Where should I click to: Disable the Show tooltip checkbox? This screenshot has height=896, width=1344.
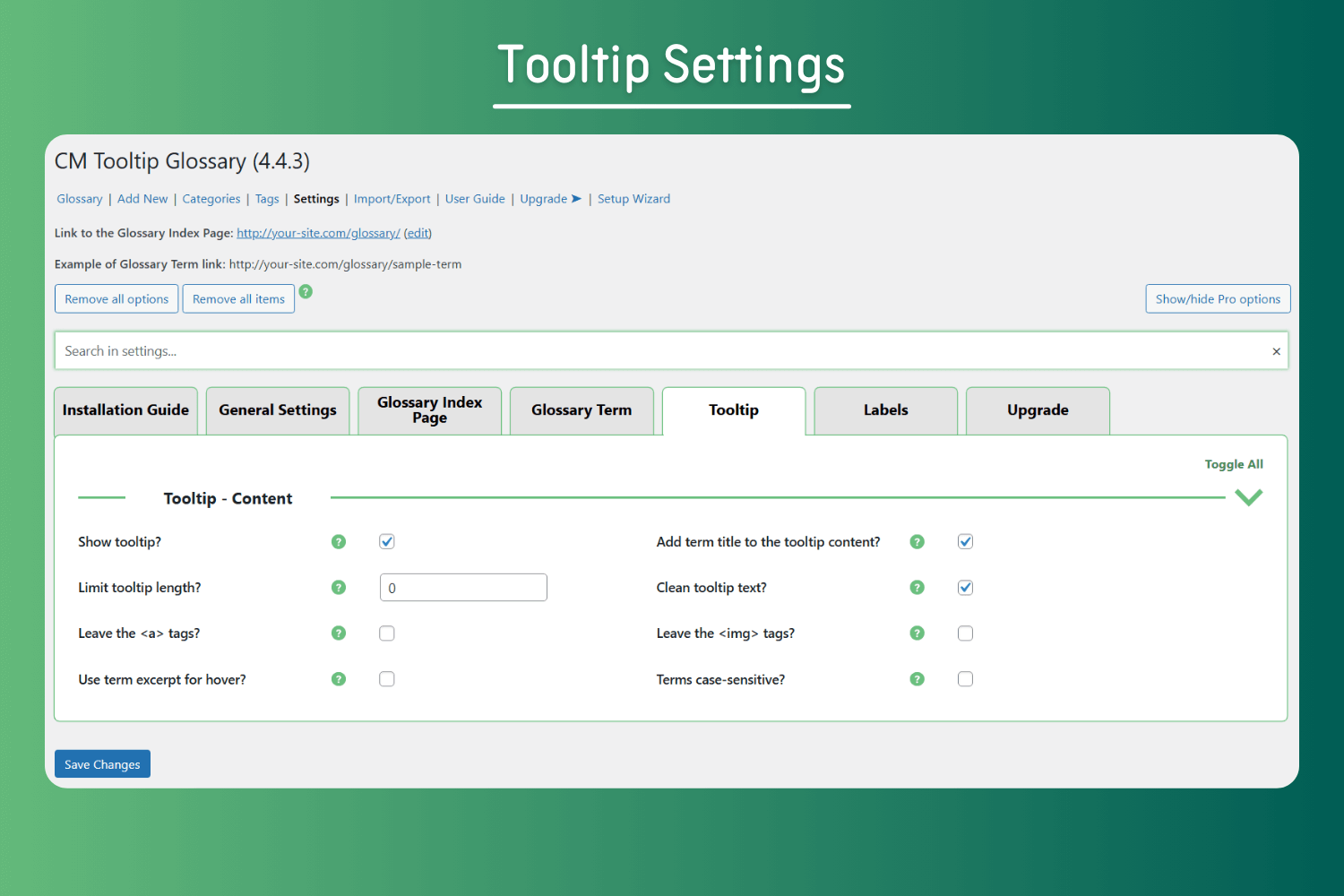(x=386, y=541)
